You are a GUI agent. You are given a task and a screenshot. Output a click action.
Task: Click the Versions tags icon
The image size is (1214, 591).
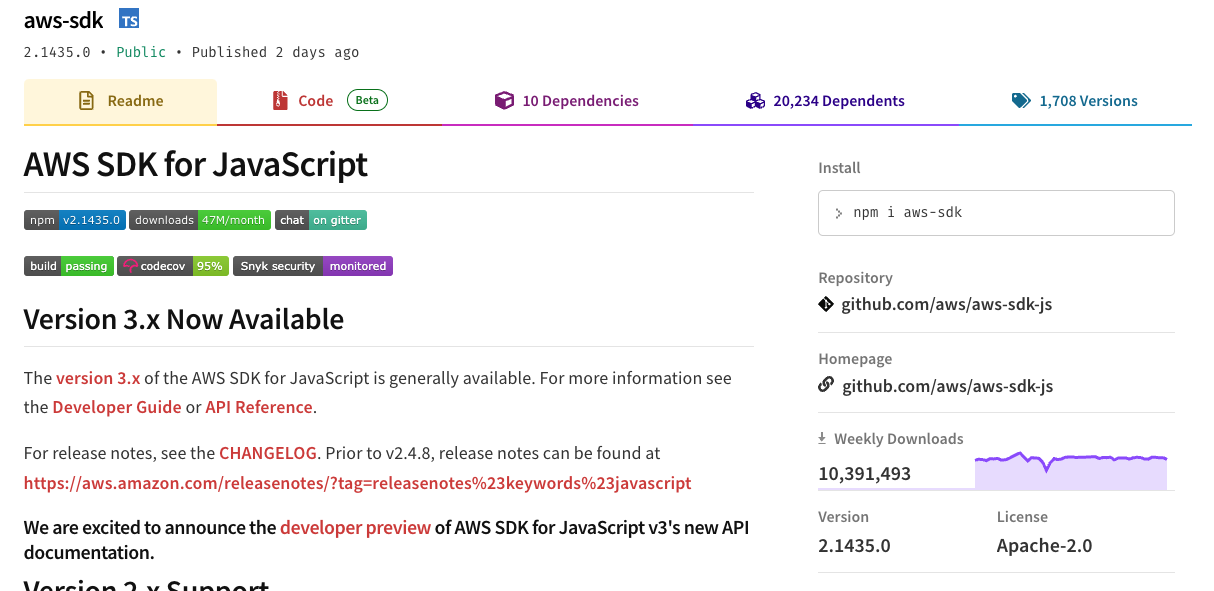click(x=1021, y=101)
